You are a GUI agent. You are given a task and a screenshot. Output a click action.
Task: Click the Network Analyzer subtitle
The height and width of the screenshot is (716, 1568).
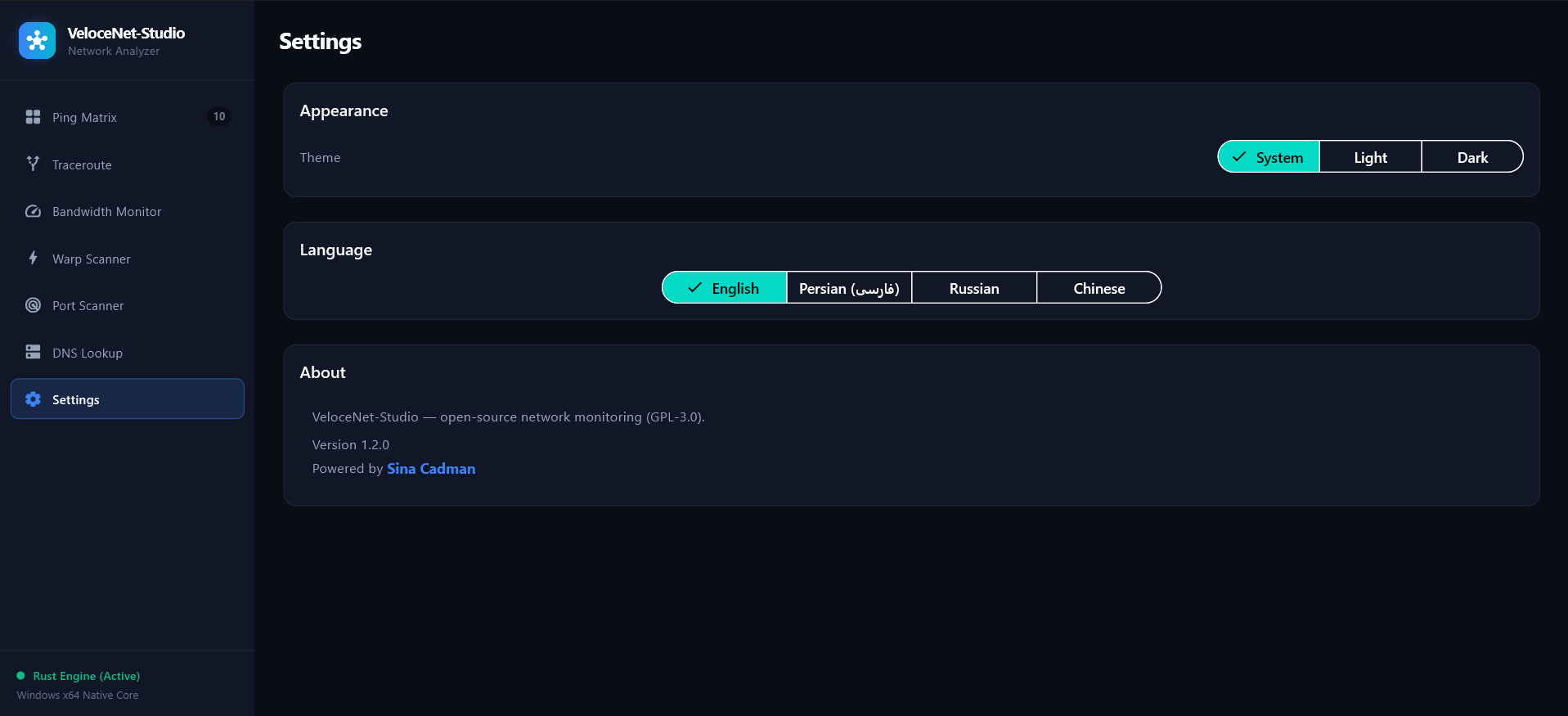(x=114, y=51)
